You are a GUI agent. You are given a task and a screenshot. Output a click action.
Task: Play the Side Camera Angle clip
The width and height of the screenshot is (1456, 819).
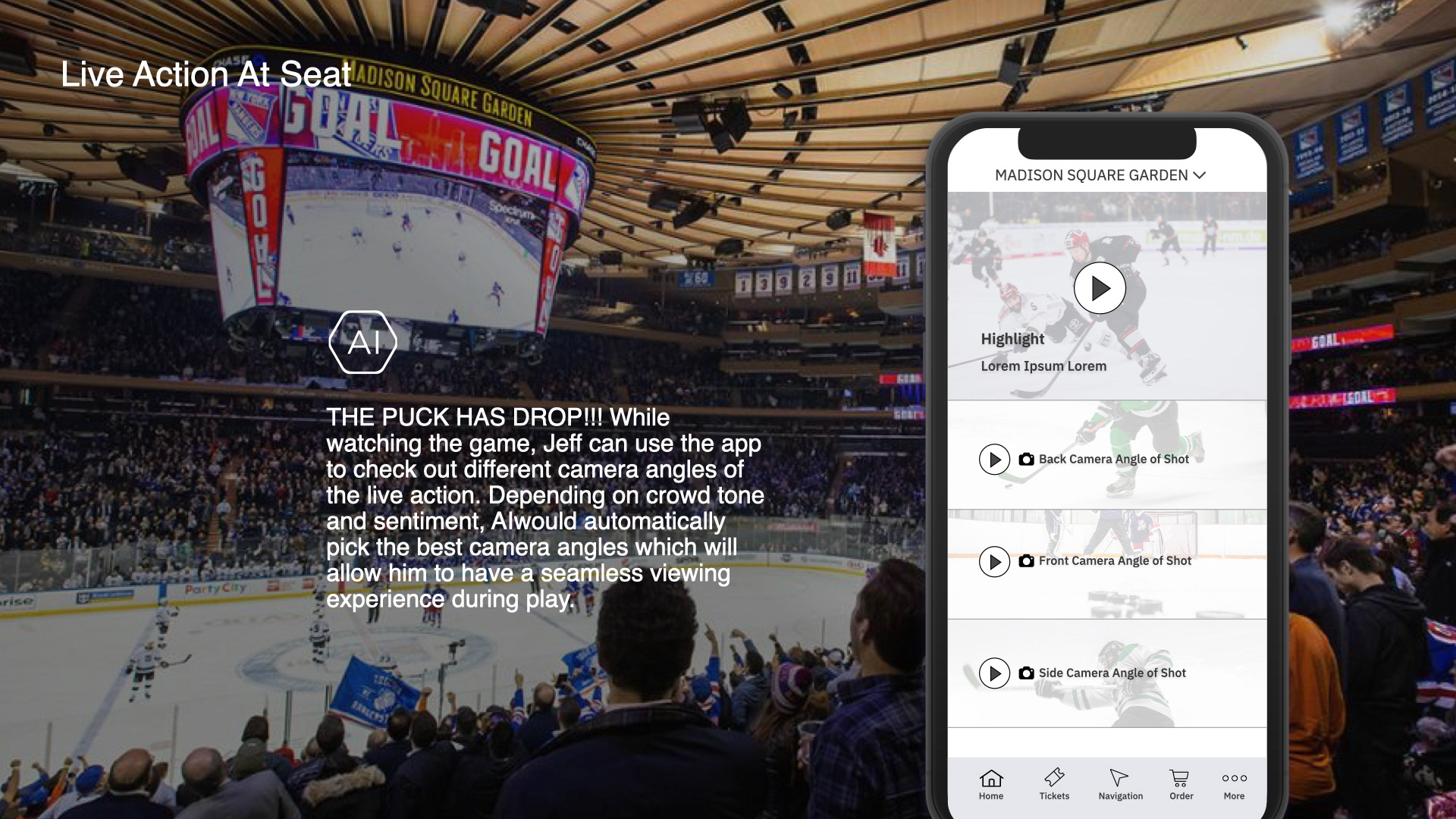coord(994,673)
